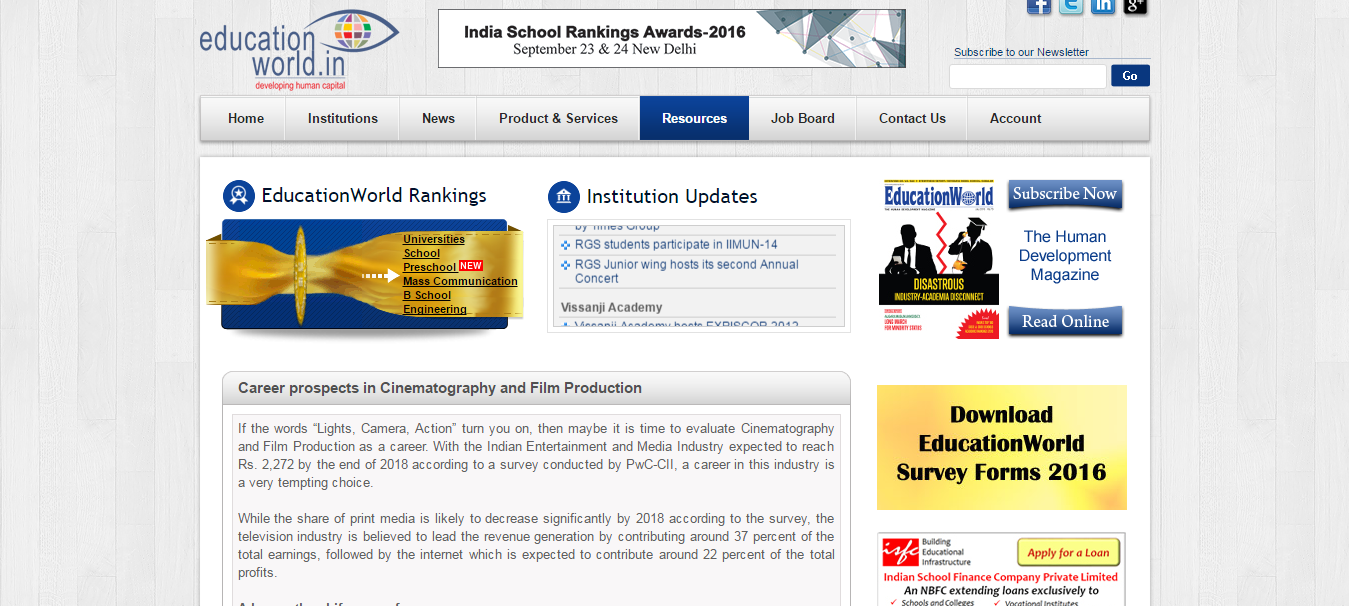Click 'Career prospects in Cinematography and Film Production' heading
The image size is (1349, 606).
(440, 388)
